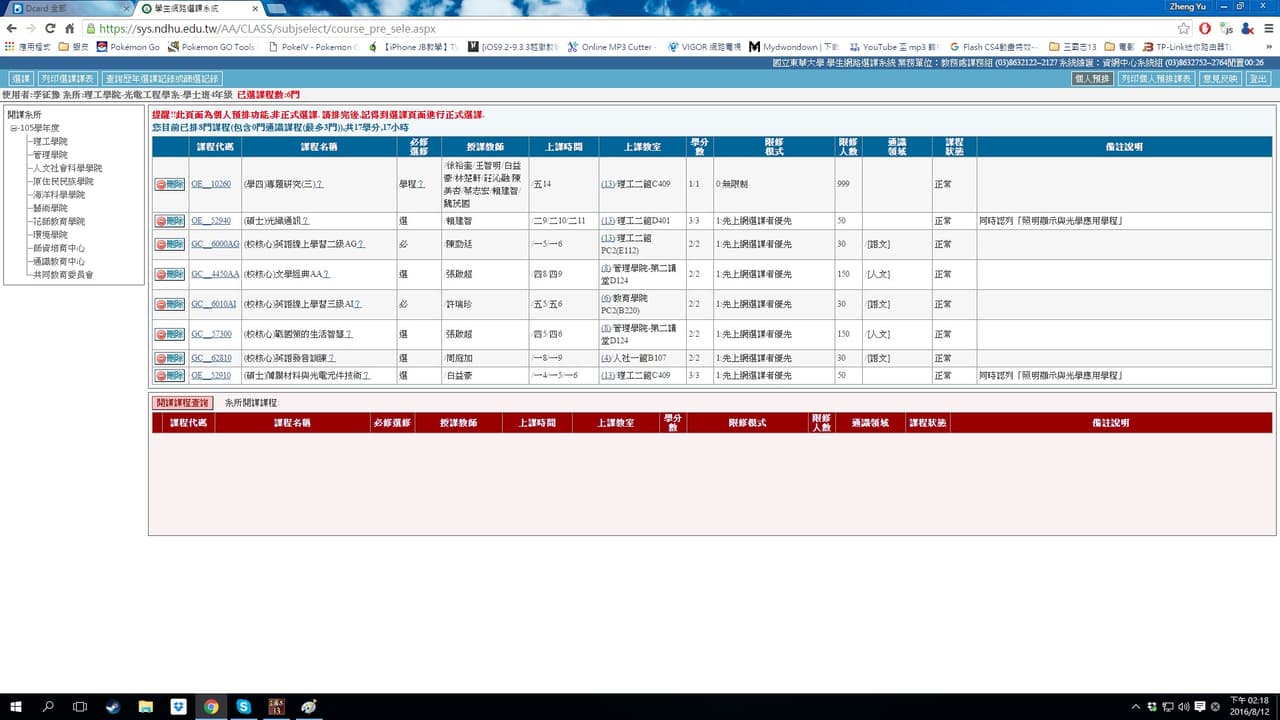Select 師資培育中心 in the tree
This screenshot has height=720, width=1280.
[59, 248]
